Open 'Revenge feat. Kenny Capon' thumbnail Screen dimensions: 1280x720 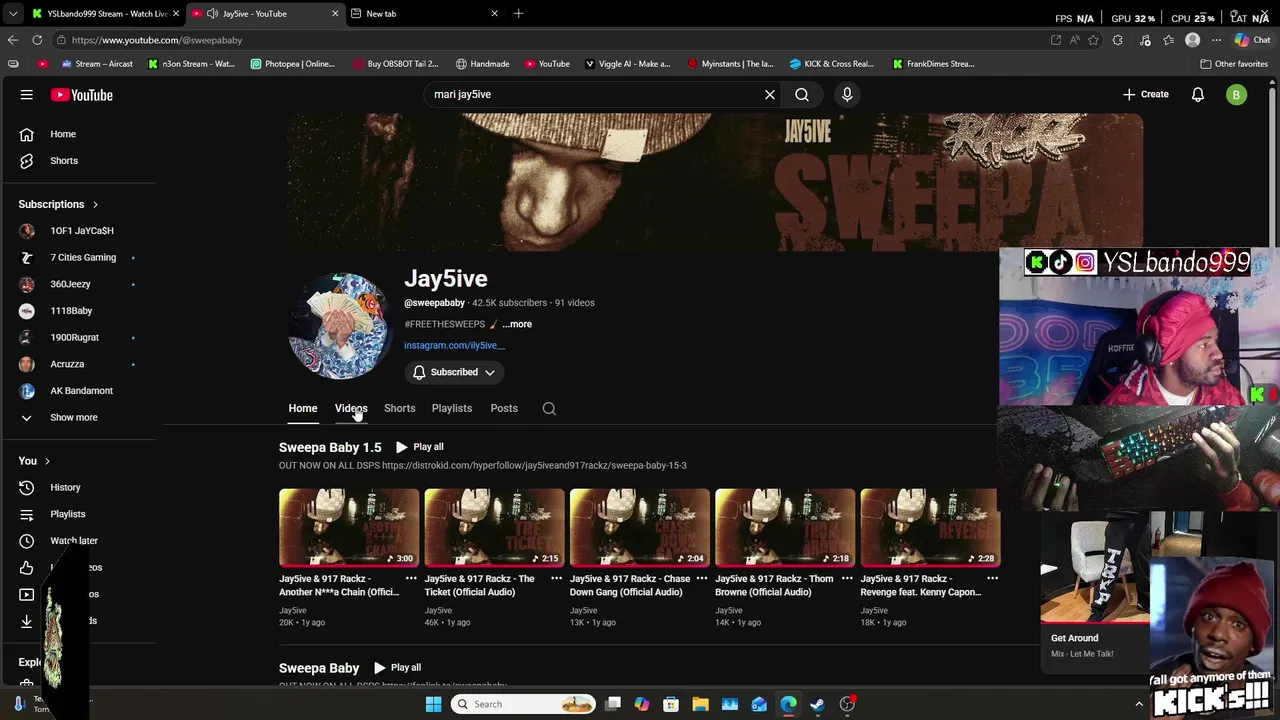click(930, 528)
